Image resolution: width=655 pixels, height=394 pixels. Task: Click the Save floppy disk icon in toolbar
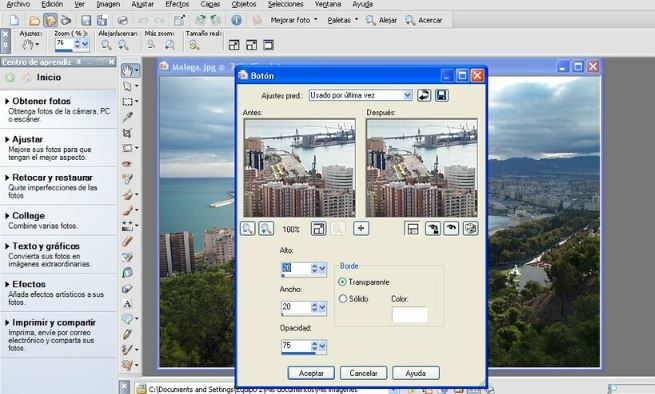click(86, 20)
